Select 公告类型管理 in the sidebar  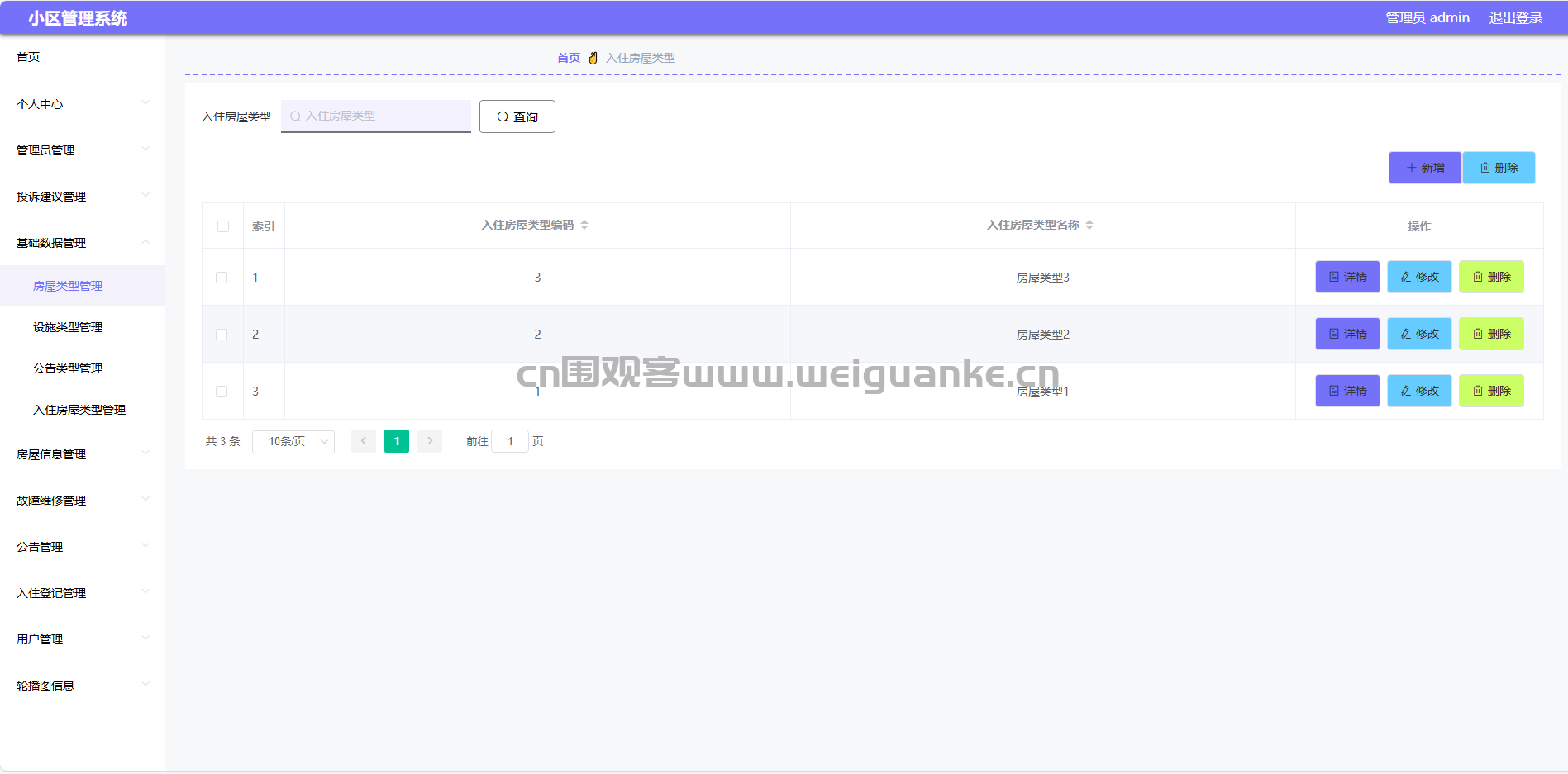pyautogui.click(x=83, y=368)
